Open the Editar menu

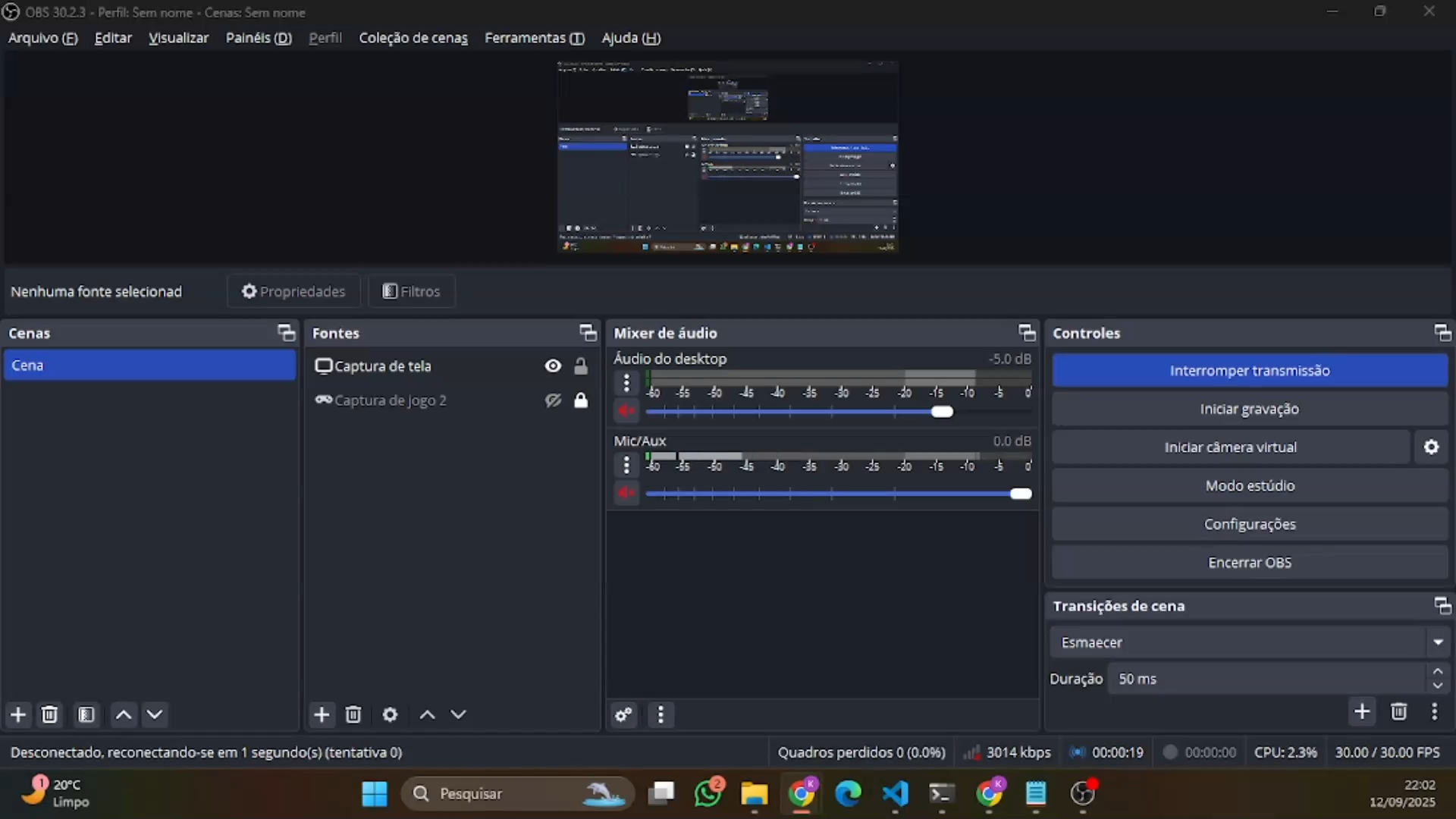(113, 38)
